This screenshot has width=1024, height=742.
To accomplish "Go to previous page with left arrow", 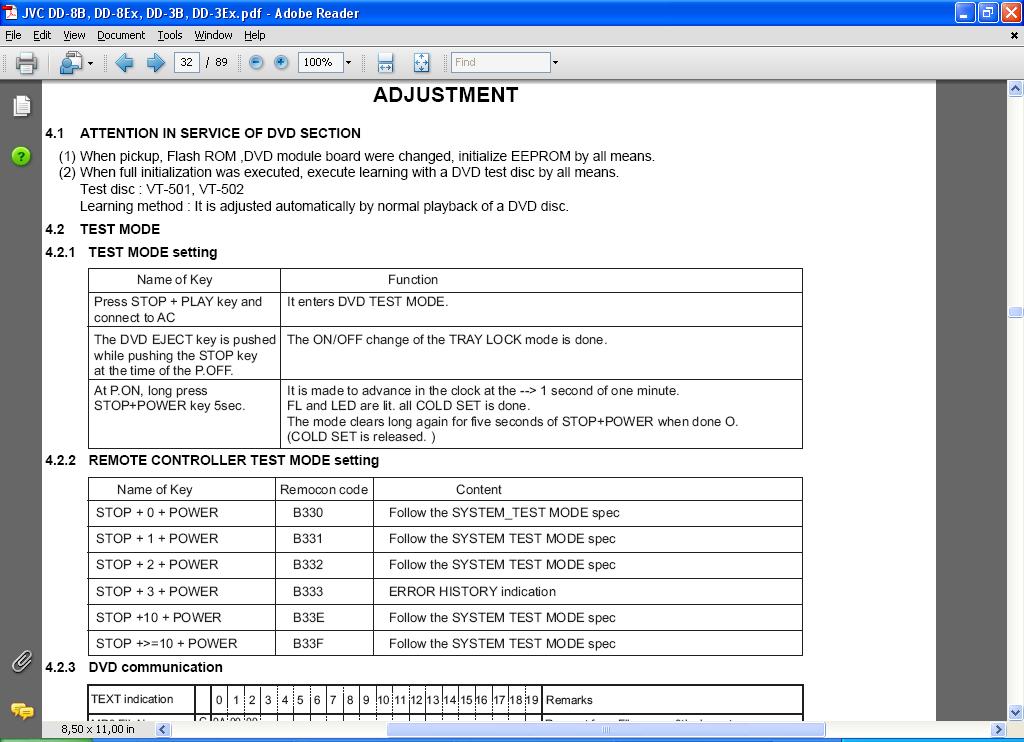I will [x=125, y=63].
